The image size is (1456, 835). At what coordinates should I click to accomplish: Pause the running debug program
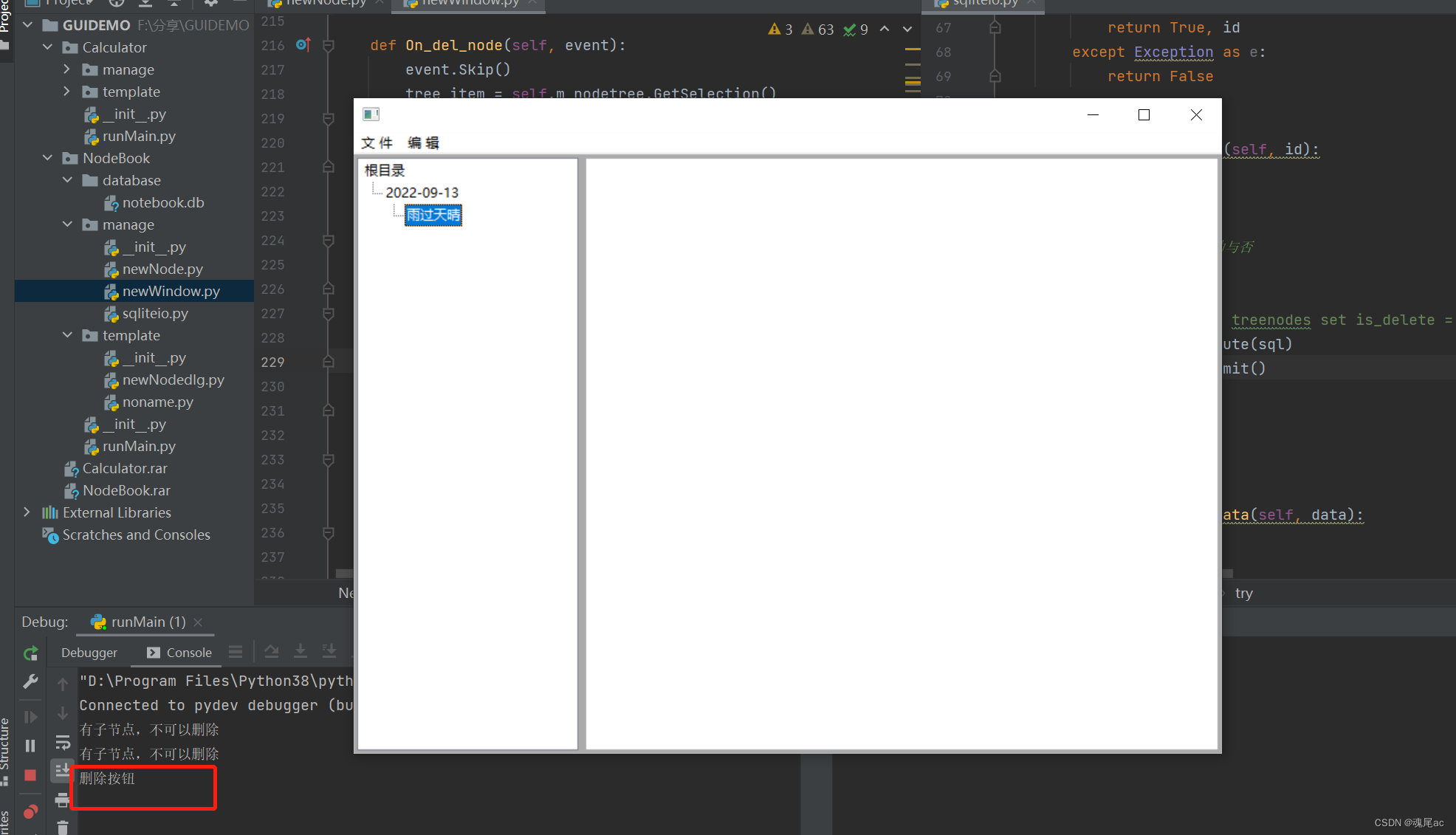point(30,746)
